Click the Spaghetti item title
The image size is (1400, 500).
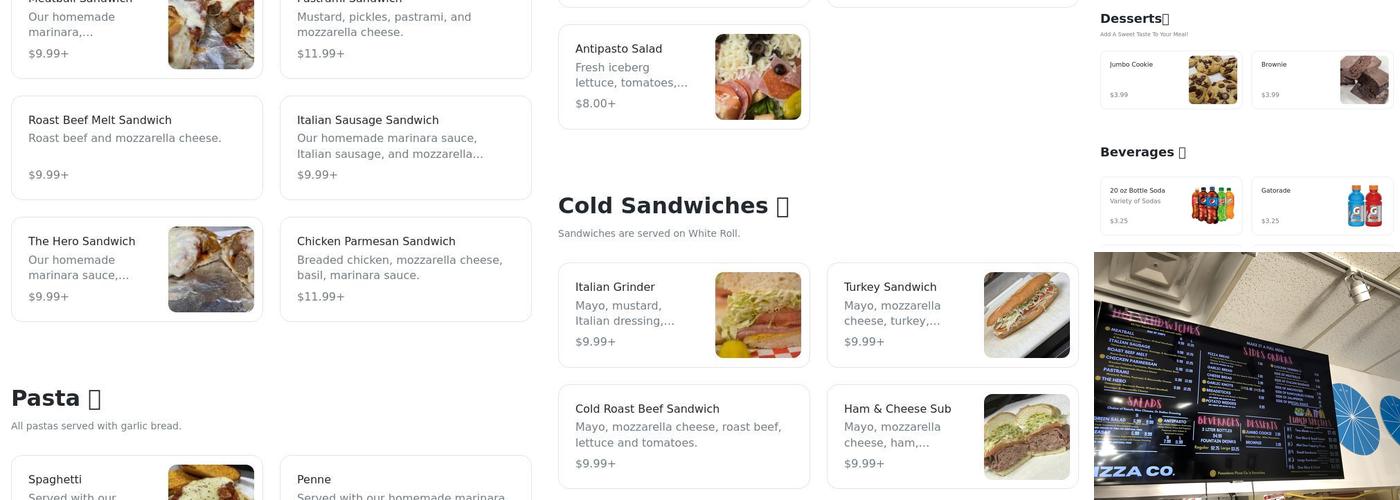click(x=55, y=480)
